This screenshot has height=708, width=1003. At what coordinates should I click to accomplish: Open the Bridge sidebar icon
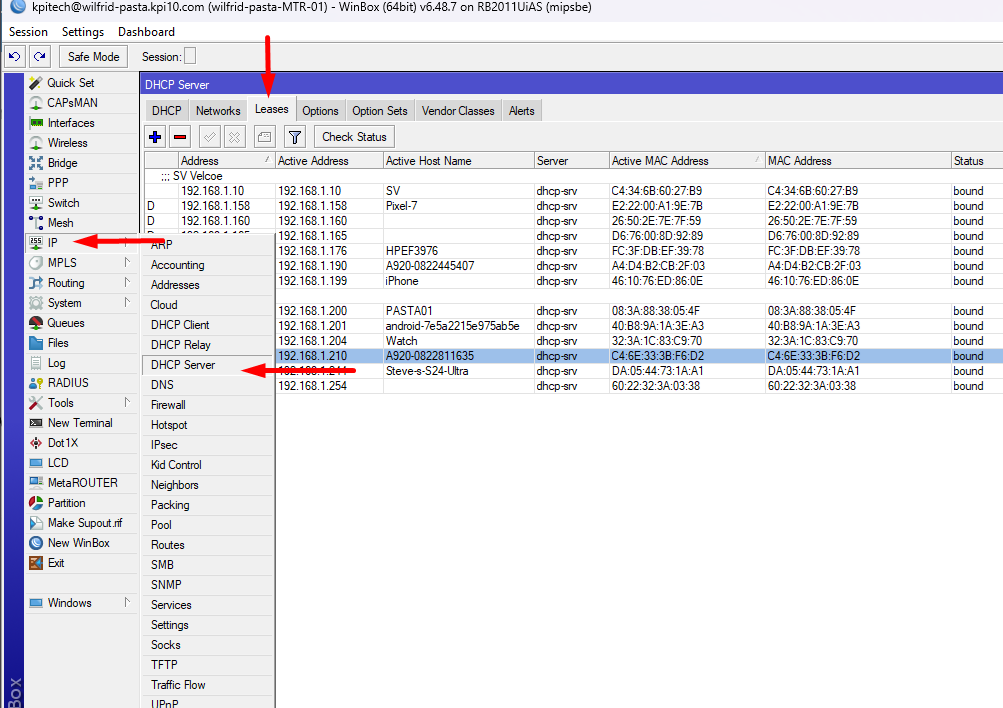pos(36,163)
